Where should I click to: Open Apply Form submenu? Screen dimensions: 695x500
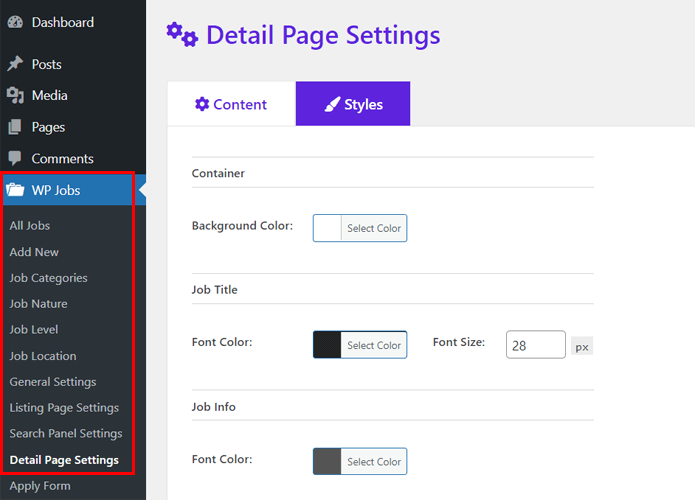click(40, 486)
